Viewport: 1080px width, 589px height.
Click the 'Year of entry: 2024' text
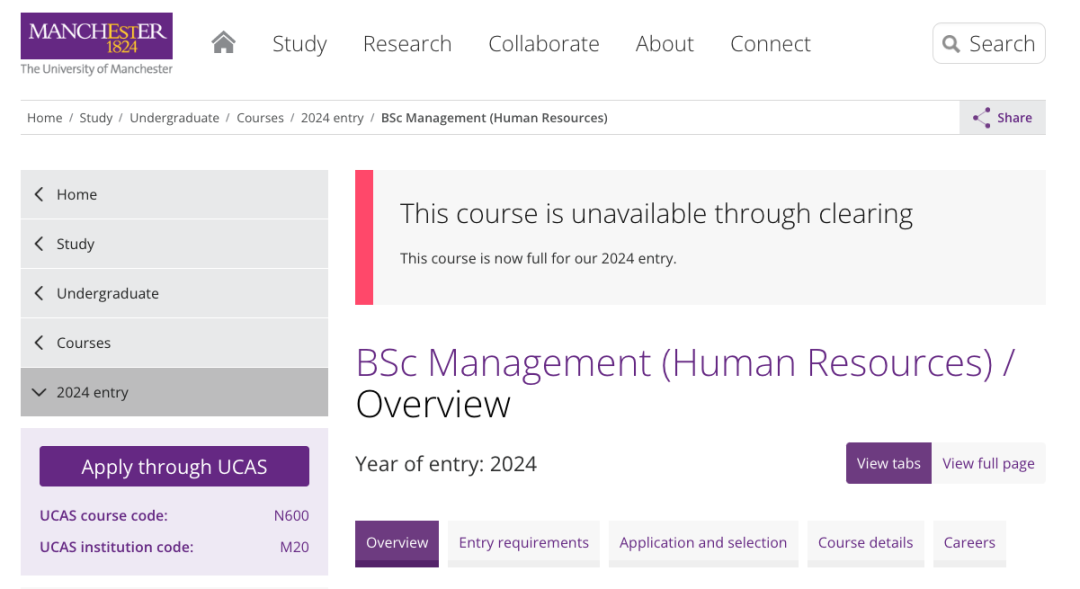pyautogui.click(x=446, y=464)
